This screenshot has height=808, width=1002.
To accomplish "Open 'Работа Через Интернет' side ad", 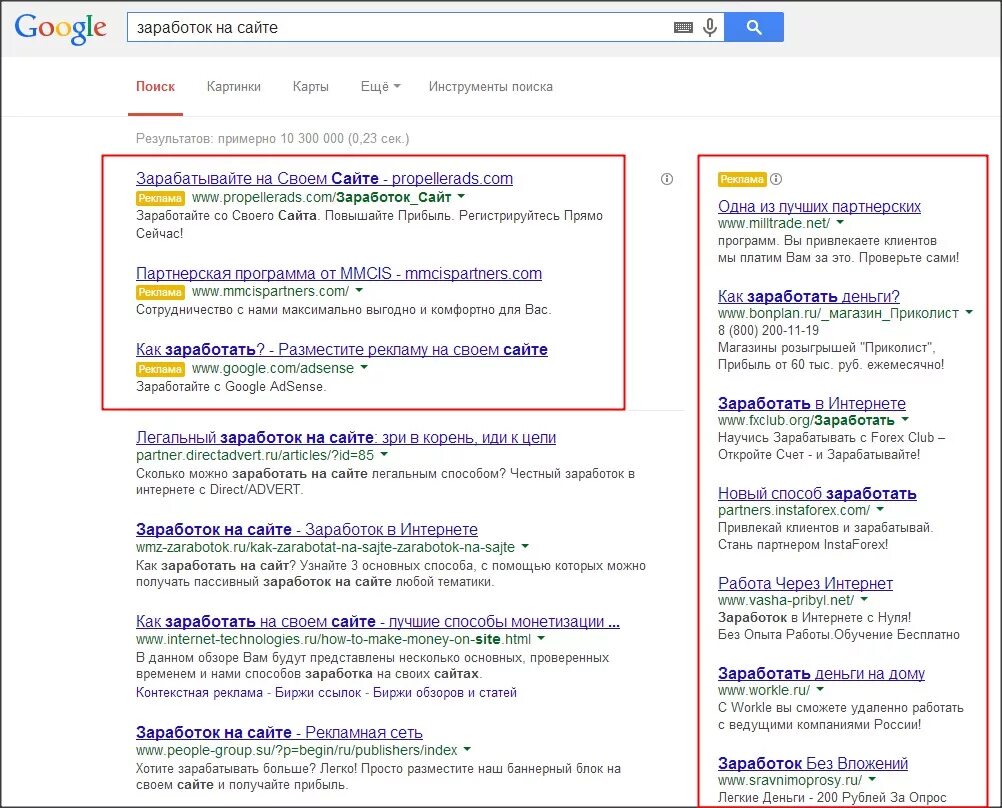I will pos(805,584).
